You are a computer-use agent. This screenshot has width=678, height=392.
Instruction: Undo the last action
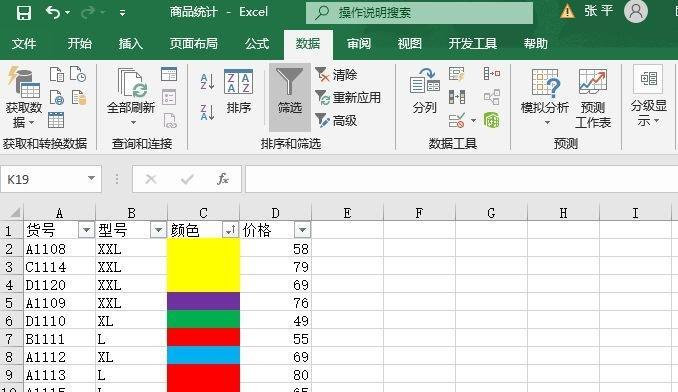pos(52,13)
